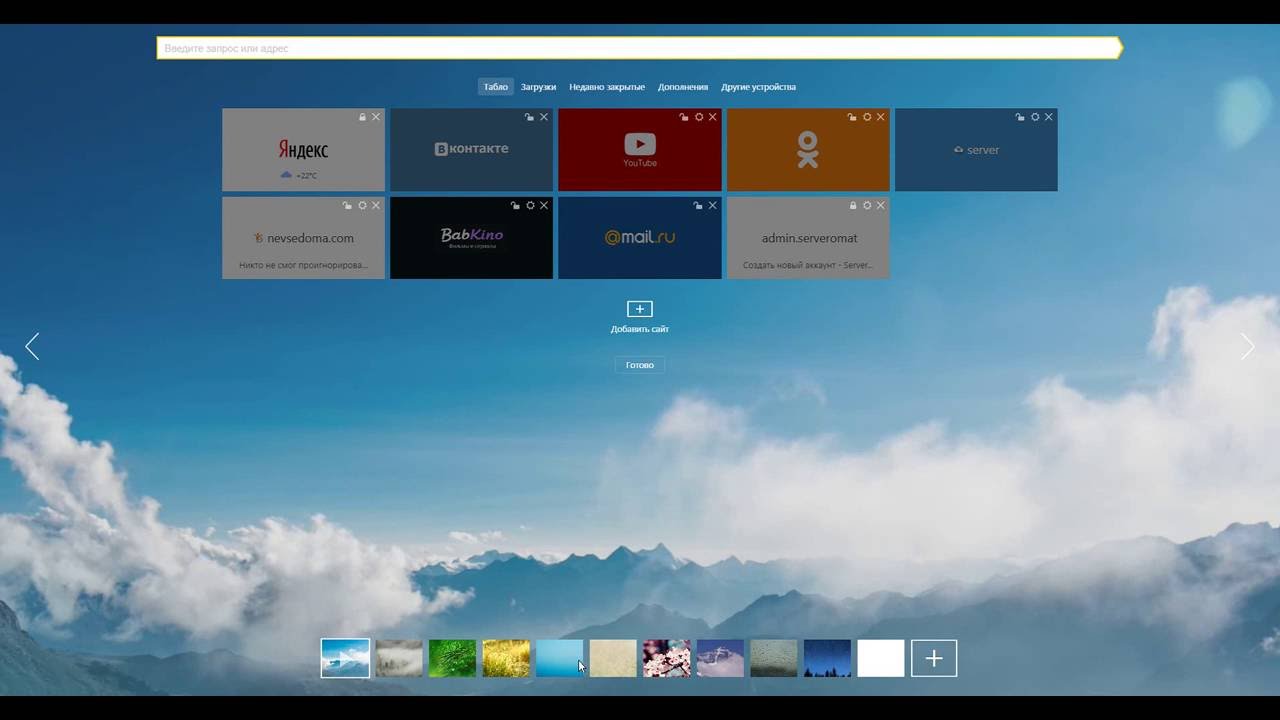Remove the Яндекс tile with X
The image size is (1280, 720).
[376, 117]
